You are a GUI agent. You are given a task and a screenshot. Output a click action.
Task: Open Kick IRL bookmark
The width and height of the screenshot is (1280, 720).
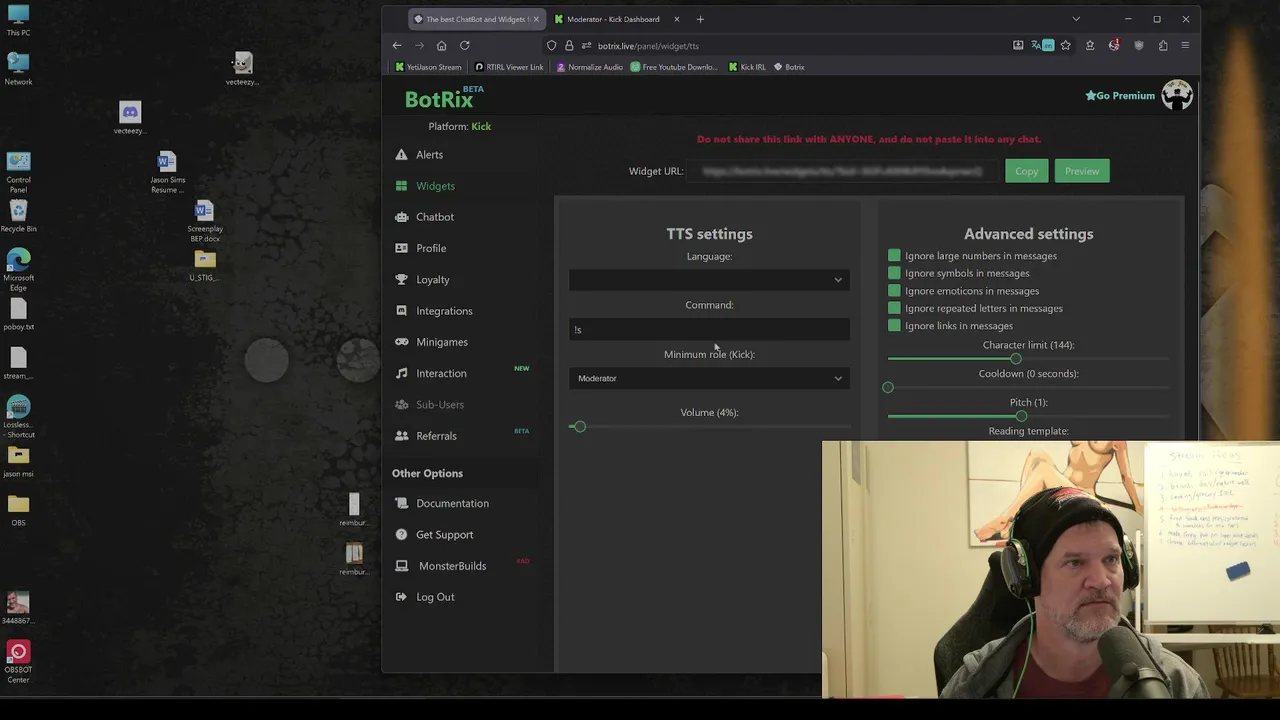tap(747, 67)
